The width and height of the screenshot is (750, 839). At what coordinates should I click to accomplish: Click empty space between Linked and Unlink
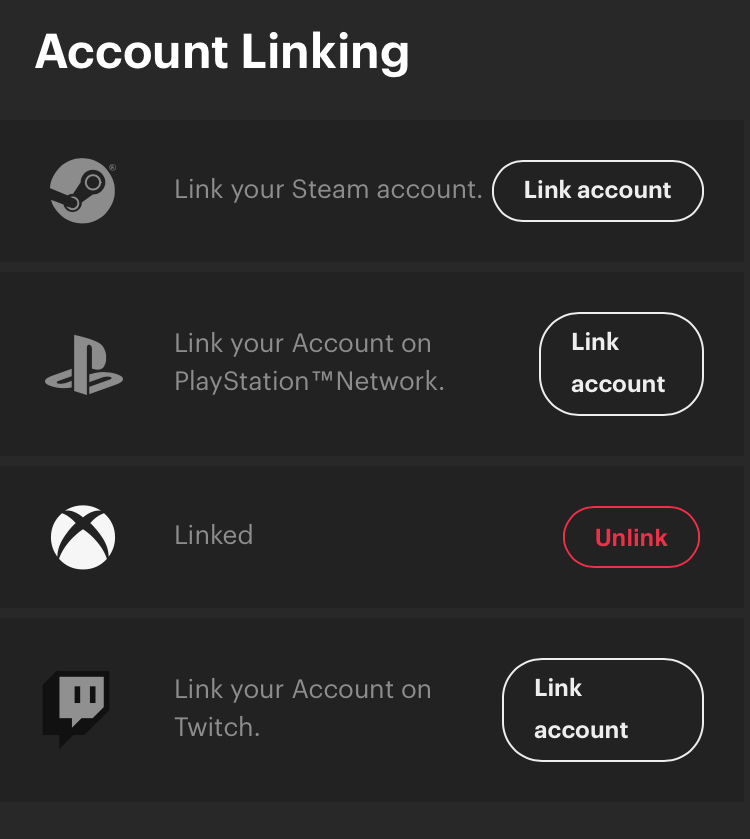pos(410,537)
